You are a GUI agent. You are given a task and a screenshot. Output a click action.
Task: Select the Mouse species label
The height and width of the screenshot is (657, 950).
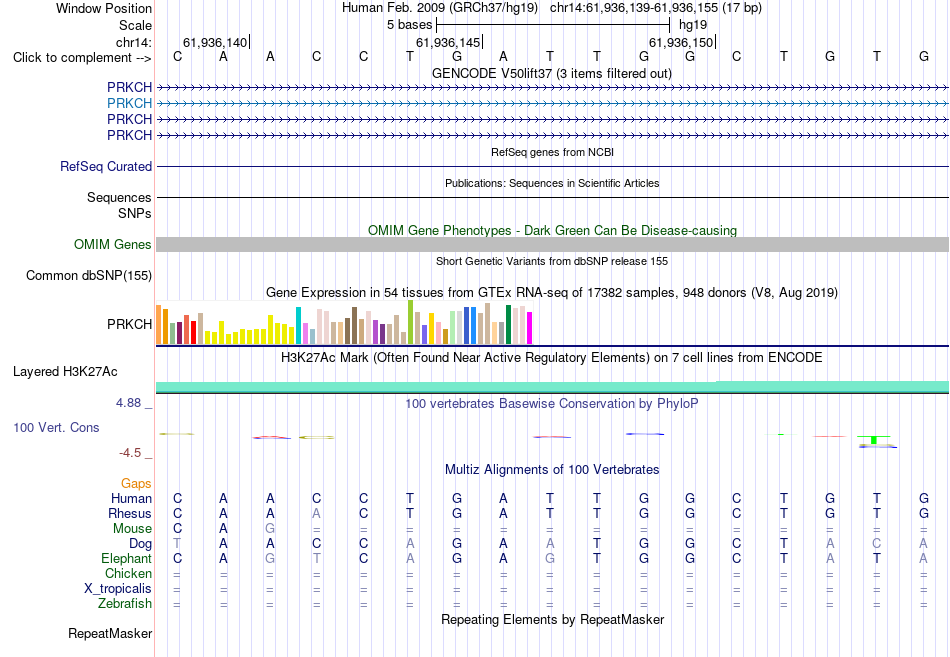(132, 529)
